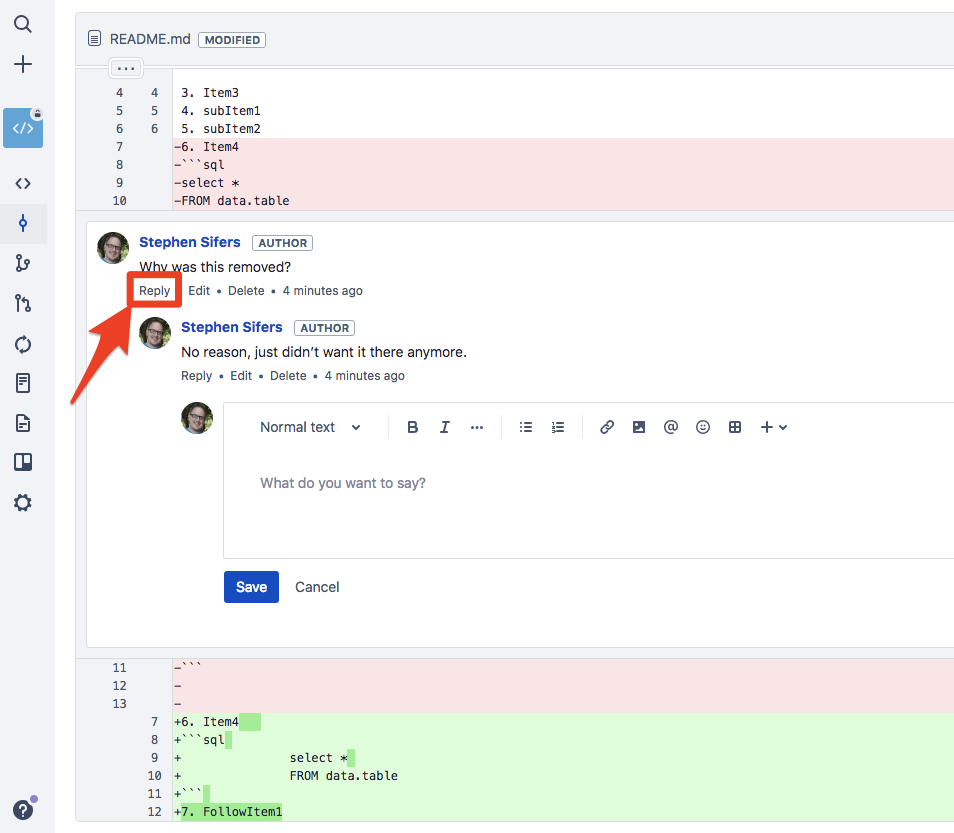Open the emoji picker in editor

pos(703,427)
